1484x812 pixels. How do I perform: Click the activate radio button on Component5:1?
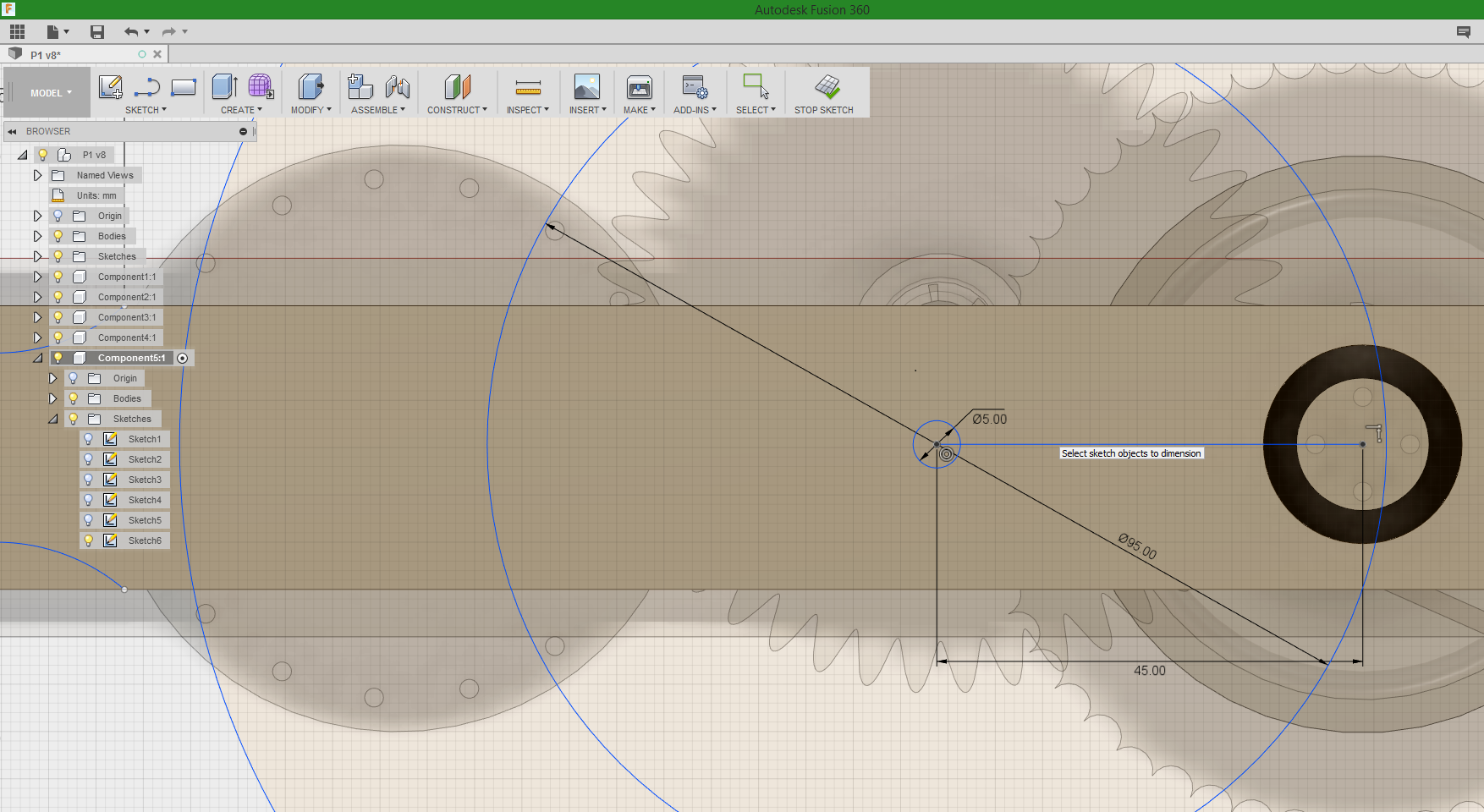(182, 358)
